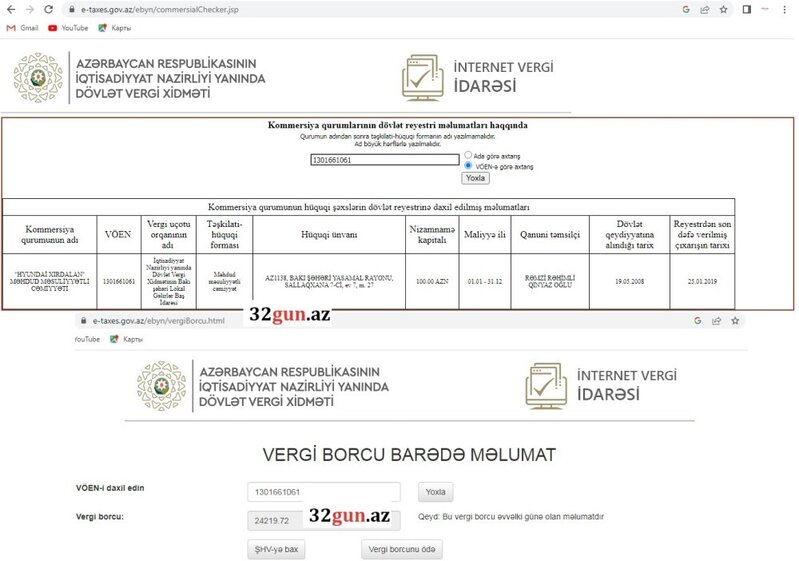Click Google icon in lower address bar
This screenshot has height=561, width=799.
pyautogui.click(x=698, y=320)
